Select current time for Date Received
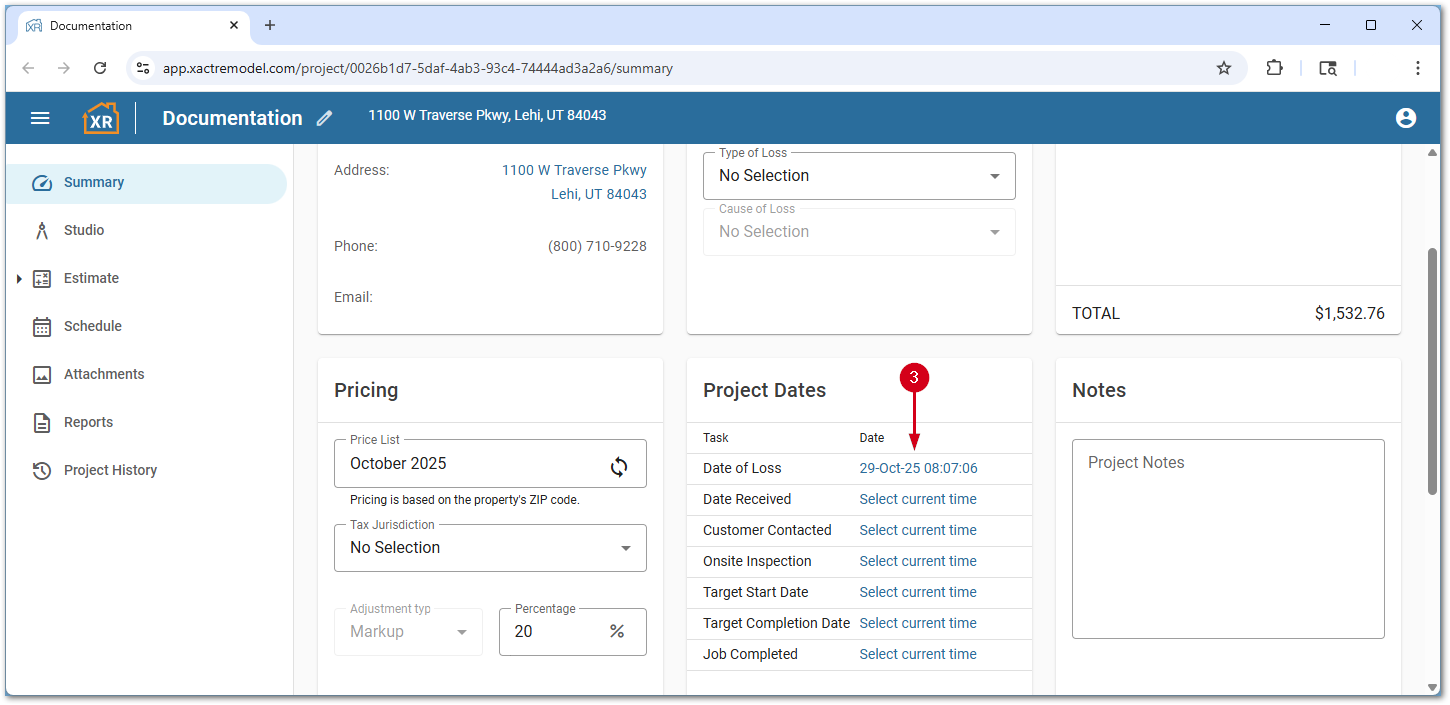Viewport: 1450px width, 705px height. (917, 499)
